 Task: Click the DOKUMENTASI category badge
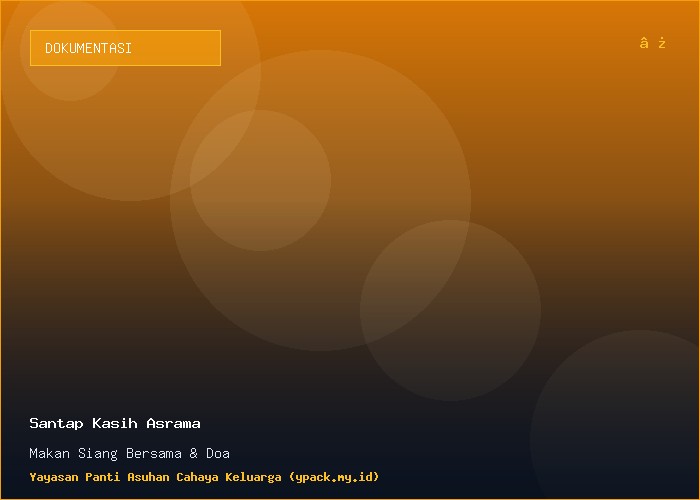tap(125, 48)
